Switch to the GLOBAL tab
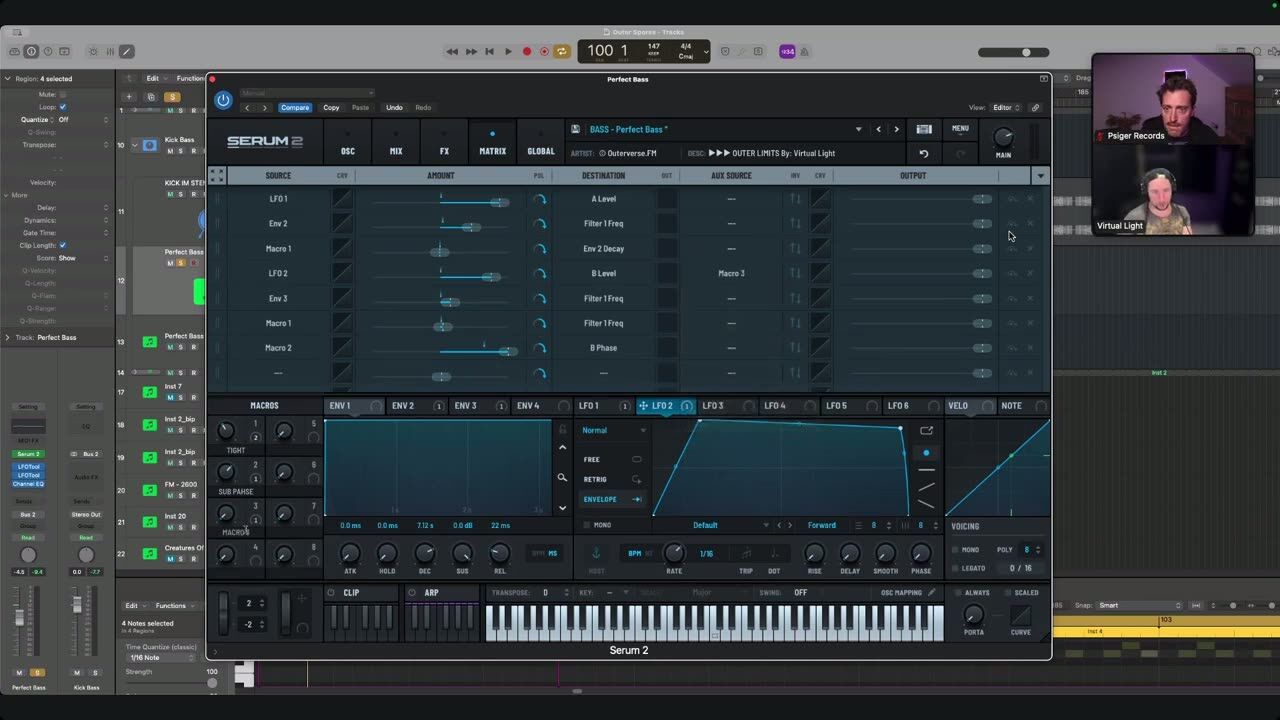 pyautogui.click(x=541, y=143)
